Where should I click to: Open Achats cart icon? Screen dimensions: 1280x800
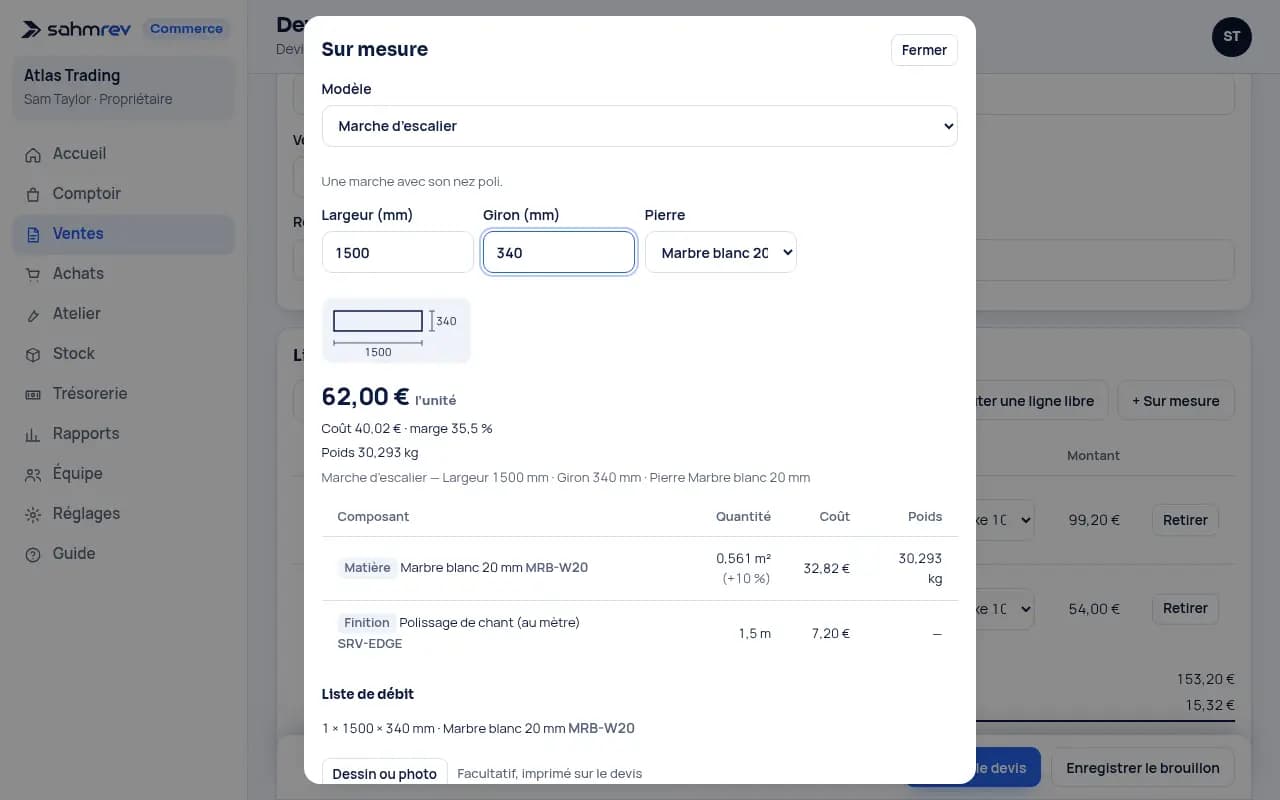[x=33, y=274]
